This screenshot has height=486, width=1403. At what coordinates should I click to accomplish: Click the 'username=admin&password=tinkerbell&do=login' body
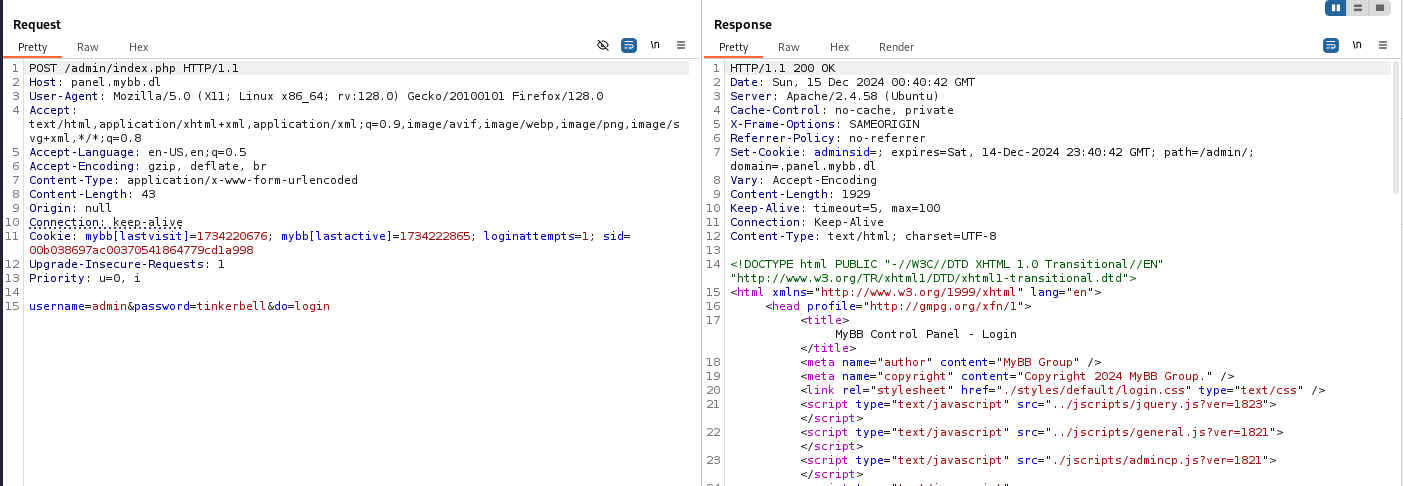coord(179,306)
